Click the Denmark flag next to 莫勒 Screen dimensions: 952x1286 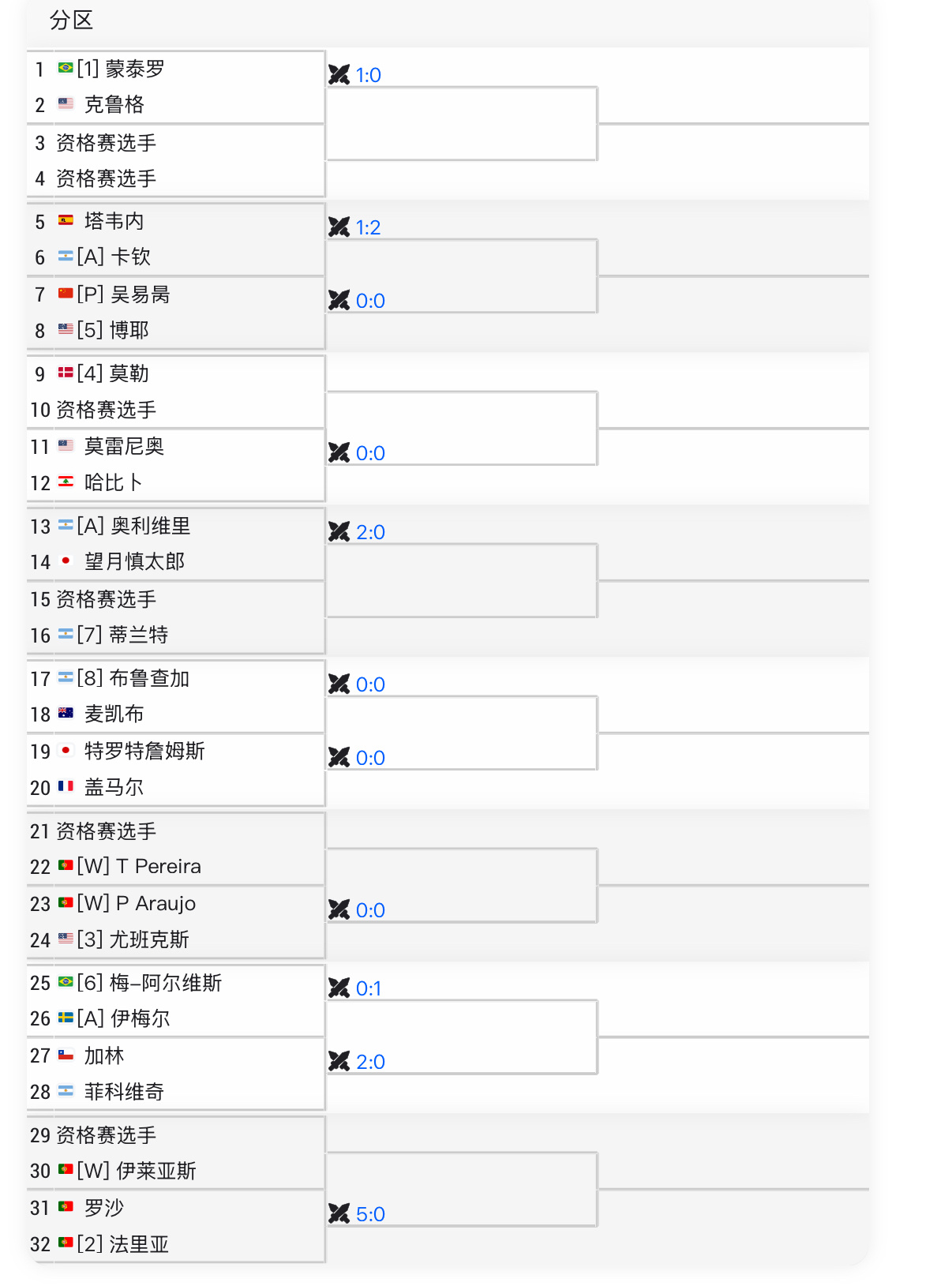pos(66,373)
